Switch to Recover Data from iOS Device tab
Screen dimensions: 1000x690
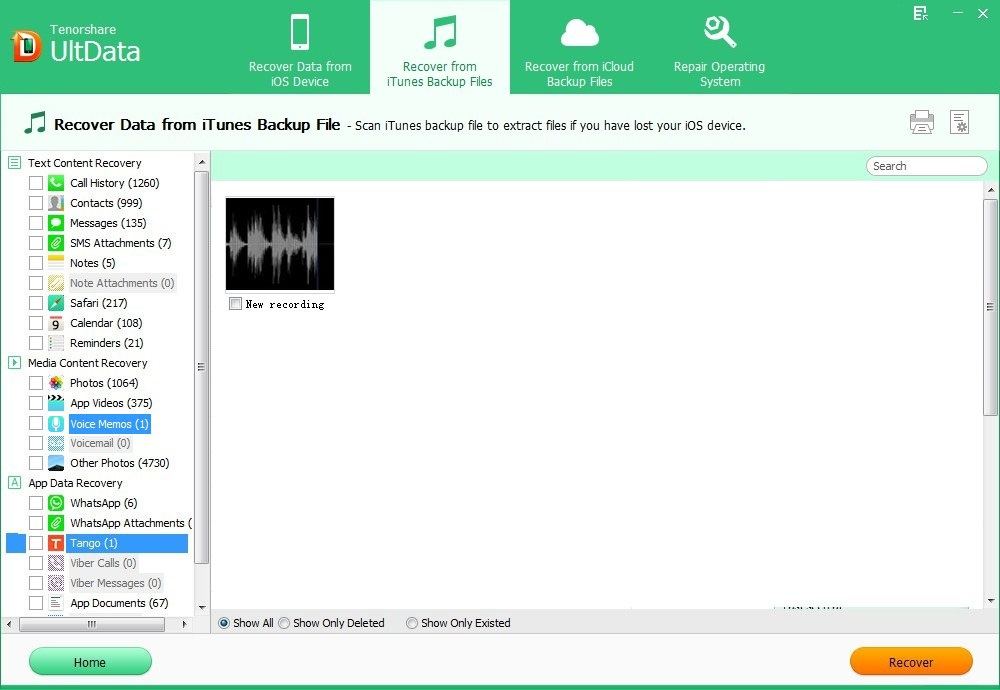(x=300, y=47)
